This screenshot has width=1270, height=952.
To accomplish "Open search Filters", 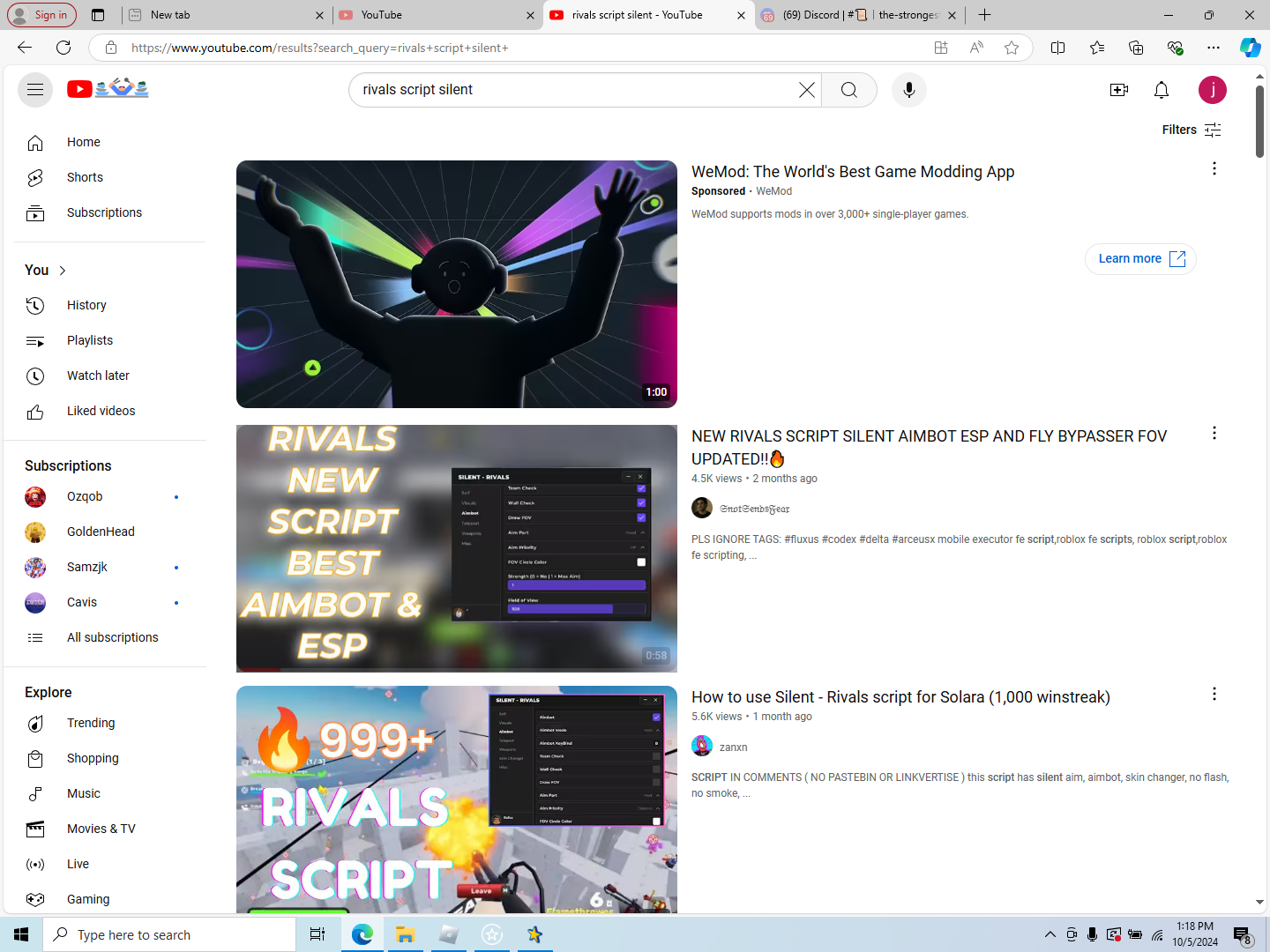I will point(1191,130).
